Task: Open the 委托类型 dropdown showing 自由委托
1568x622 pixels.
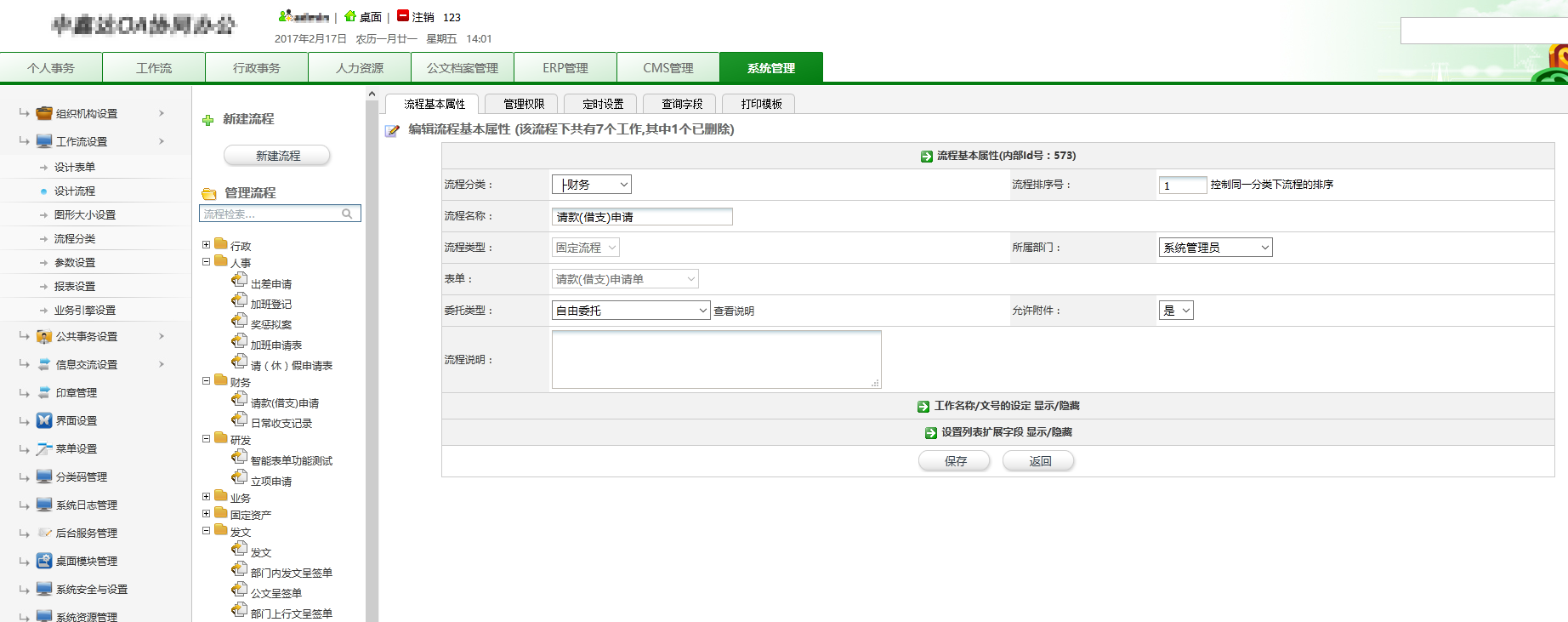Action: [630, 311]
